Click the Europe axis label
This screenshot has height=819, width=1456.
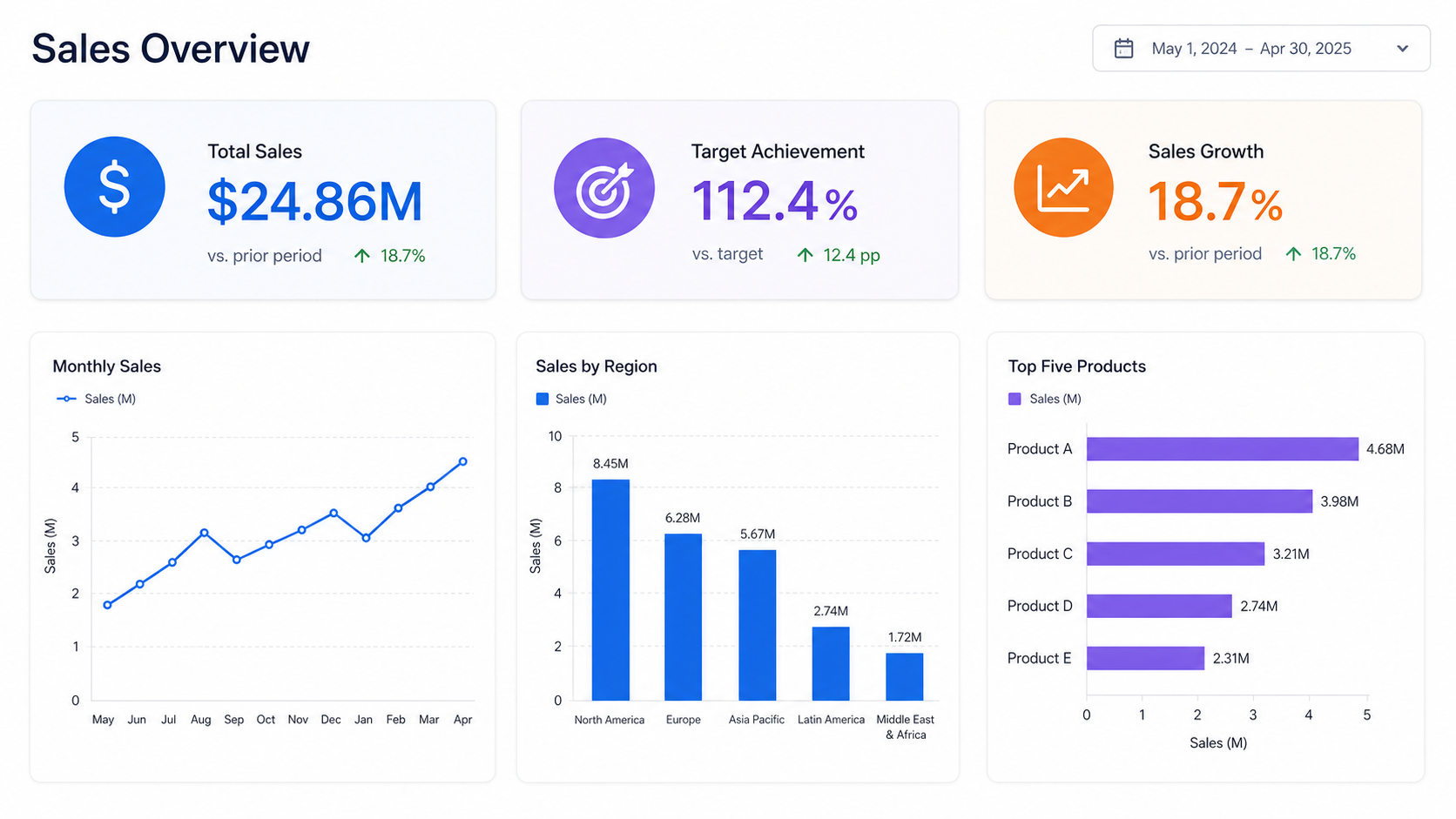[684, 720]
